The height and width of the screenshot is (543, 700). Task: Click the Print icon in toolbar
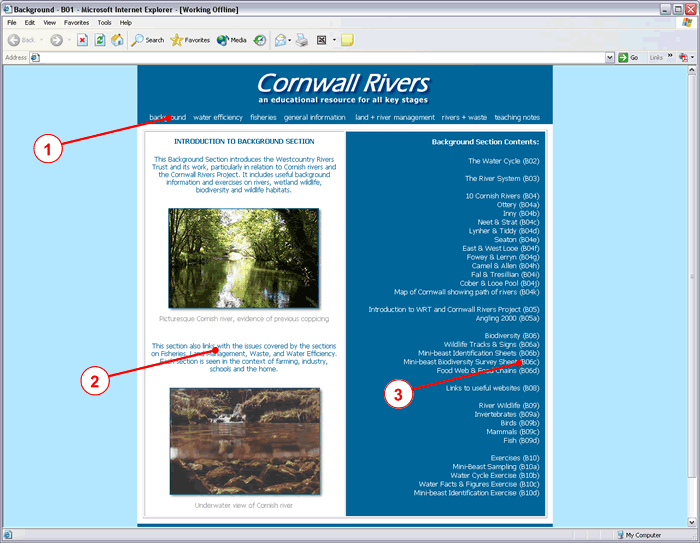(301, 40)
